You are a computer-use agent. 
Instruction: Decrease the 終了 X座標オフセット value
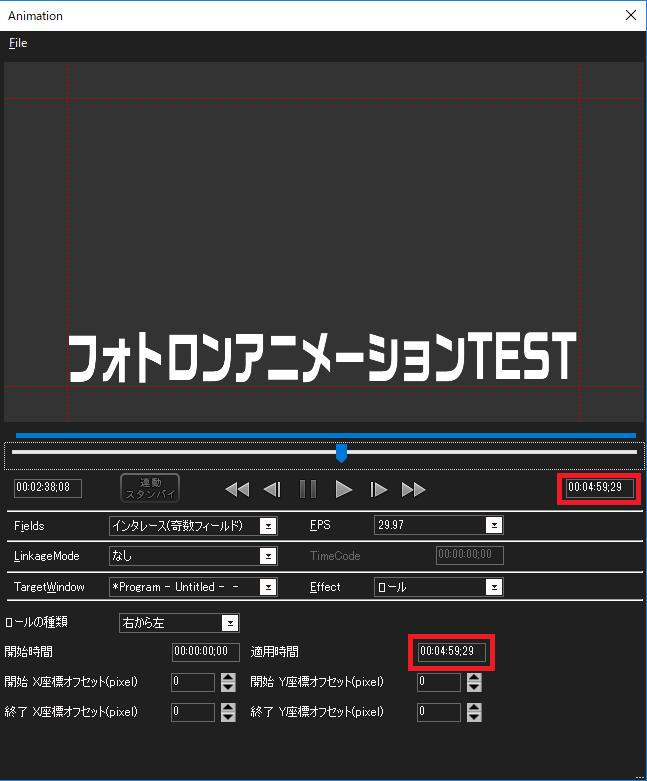coord(228,717)
